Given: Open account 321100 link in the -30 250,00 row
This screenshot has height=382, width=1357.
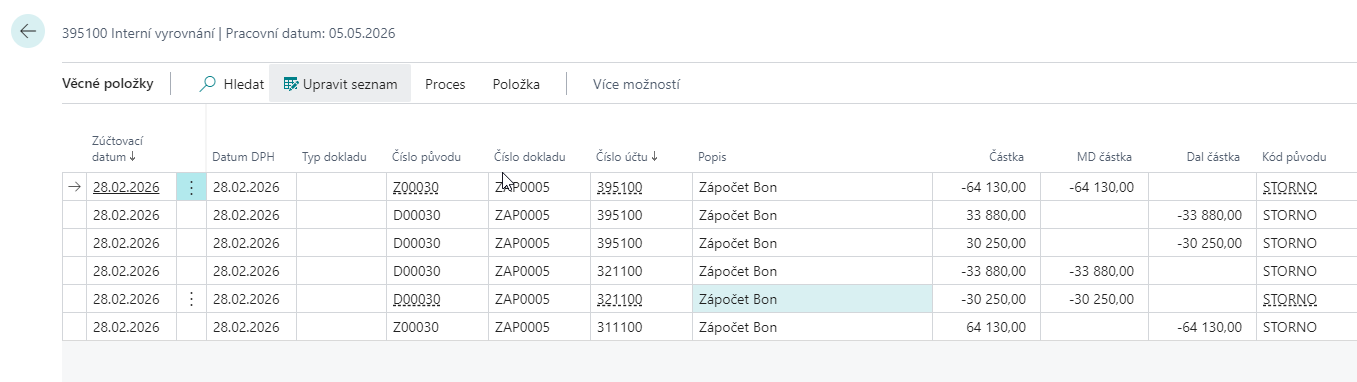Looking at the screenshot, I should pyautogui.click(x=620, y=299).
